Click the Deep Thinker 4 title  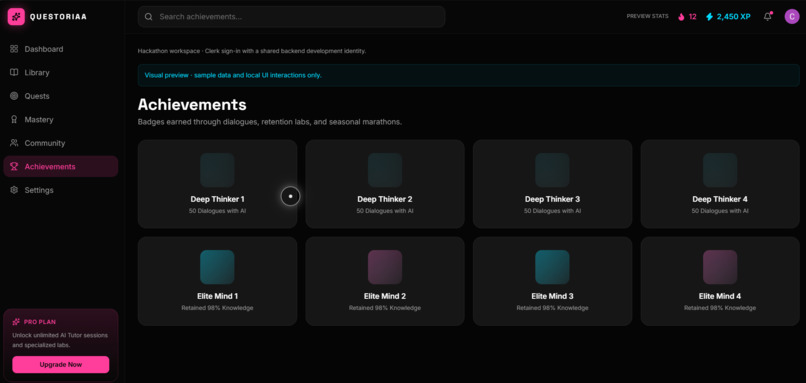[x=720, y=199]
